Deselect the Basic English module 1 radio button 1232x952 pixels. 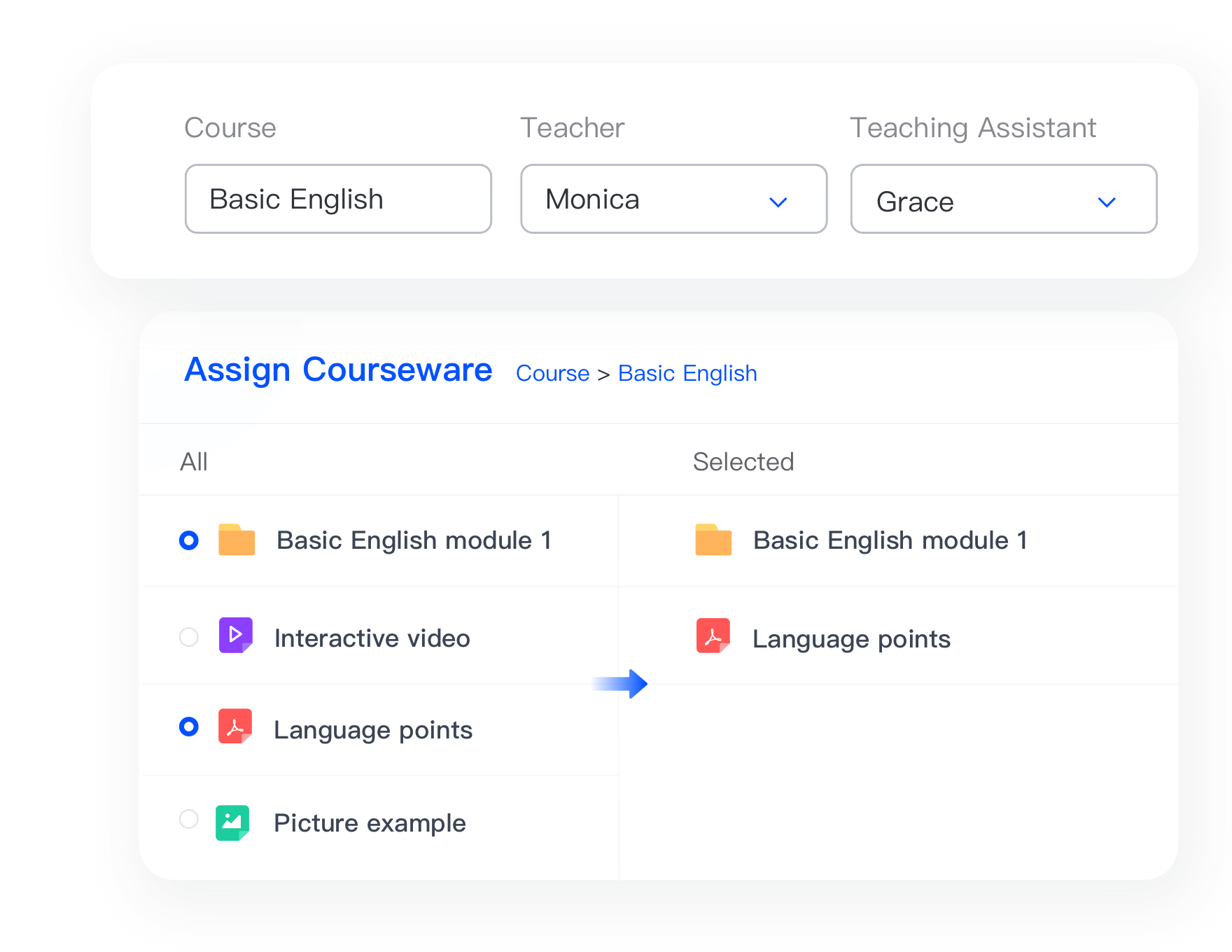click(x=189, y=540)
